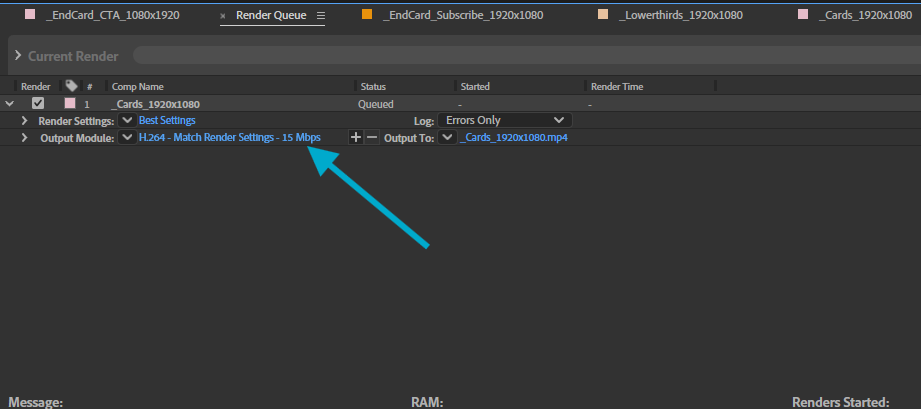Viewport: 921px width, 409px height.
Task: Expand the Output Module row
Action: point(24,138)
